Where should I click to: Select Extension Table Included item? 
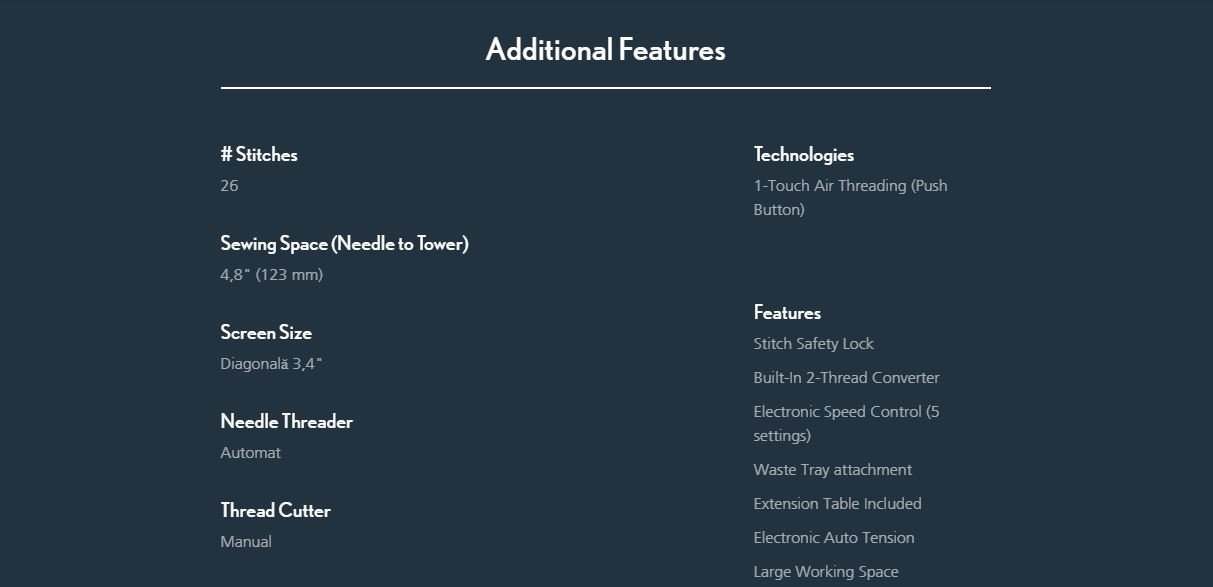click(x=838, y=504)
